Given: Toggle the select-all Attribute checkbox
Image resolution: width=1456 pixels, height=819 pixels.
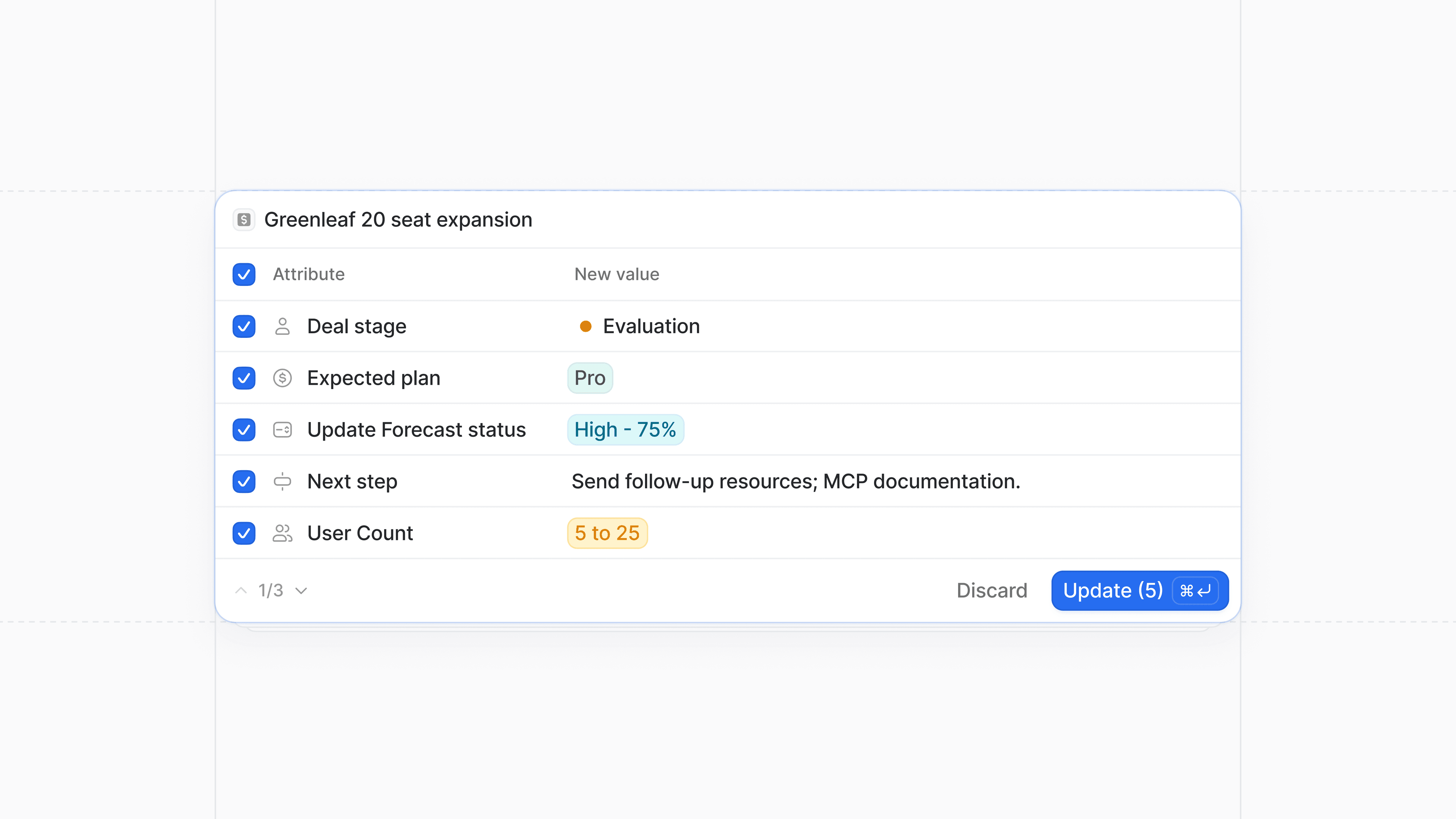Looking at the screenshot, I should [x=243, y=275].
